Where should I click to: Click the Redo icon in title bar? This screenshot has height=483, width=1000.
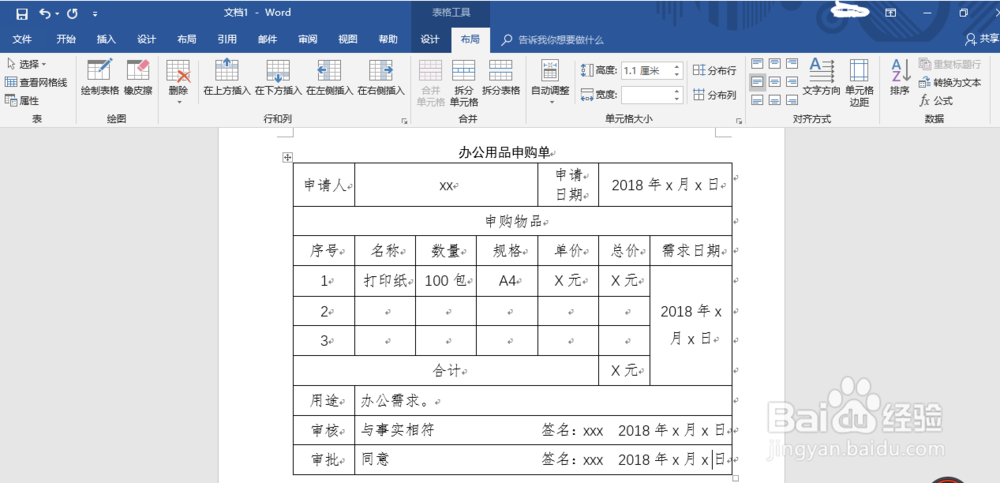(72, 13)
